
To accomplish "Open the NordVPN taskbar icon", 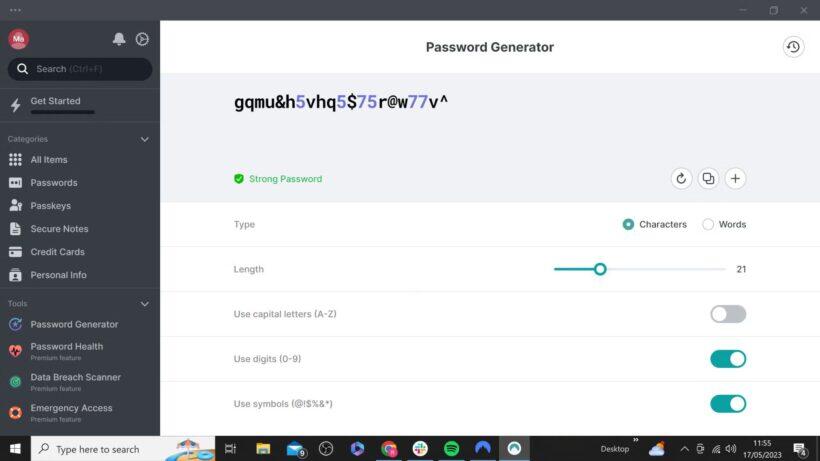I will [x=483, y=448].
